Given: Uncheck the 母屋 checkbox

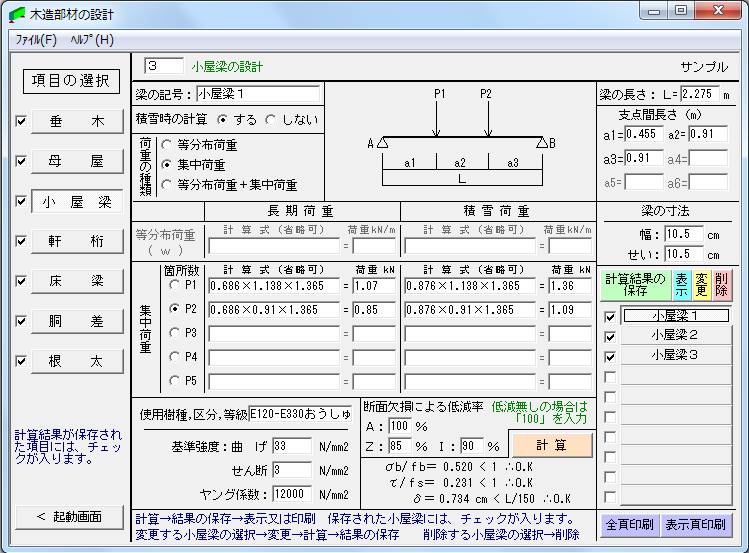Looking at the screenshot, I should tap(21, 161).
